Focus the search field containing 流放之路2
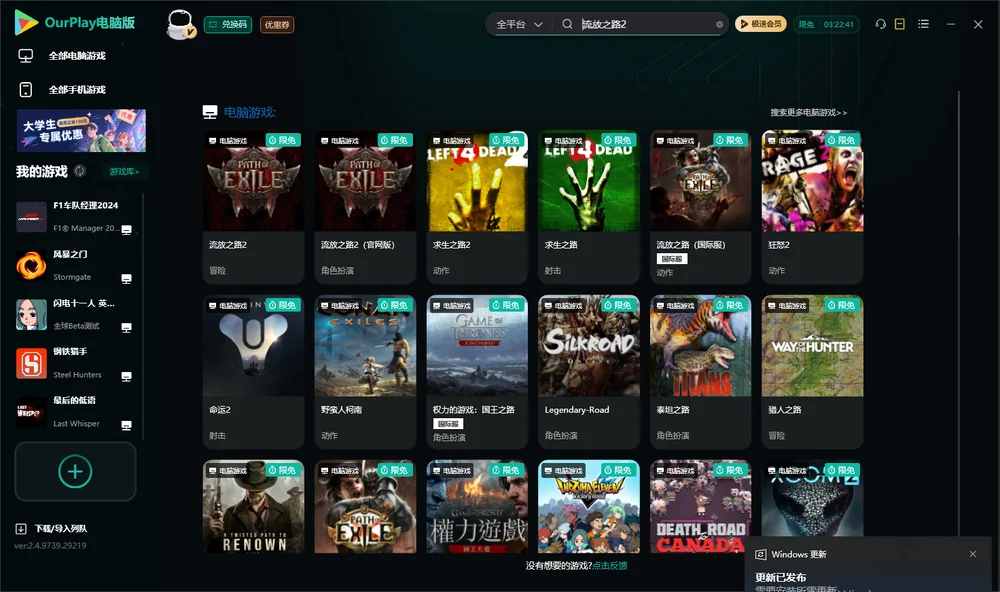 pyautogui.click(x=644, y=24)
